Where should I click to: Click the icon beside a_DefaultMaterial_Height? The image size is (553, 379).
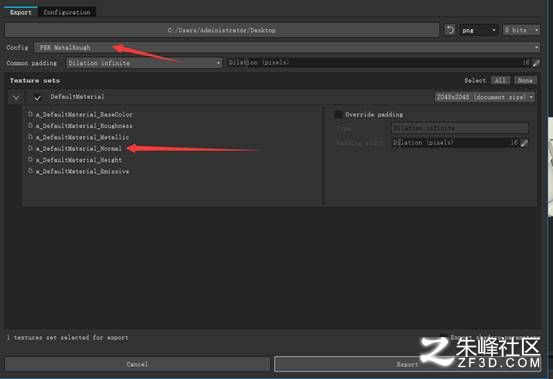(30, 159)
